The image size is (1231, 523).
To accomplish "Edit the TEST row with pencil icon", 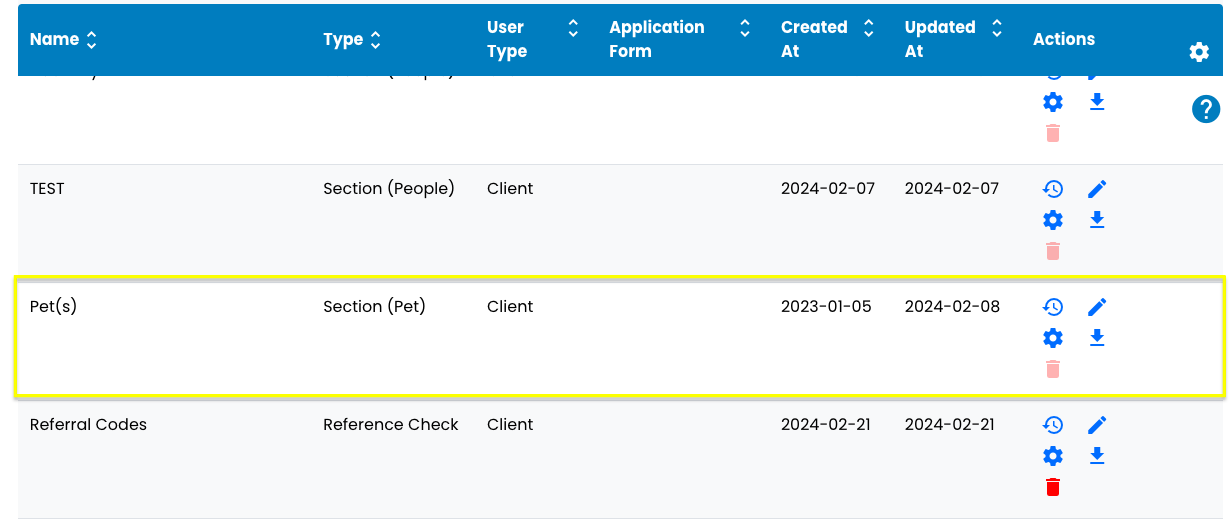I will (x=1097, y=189).
